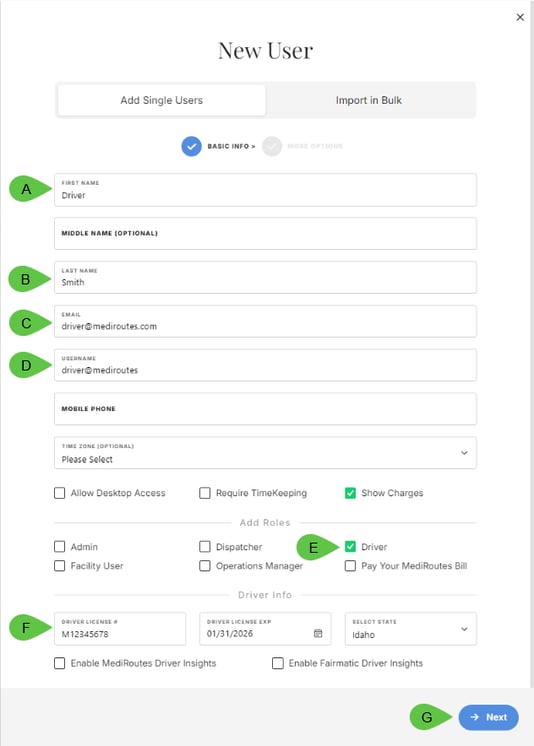The image size is (534, 746).
Task: Tick the Dispatcher role checkbox
Action: click(x=205, y=547)
